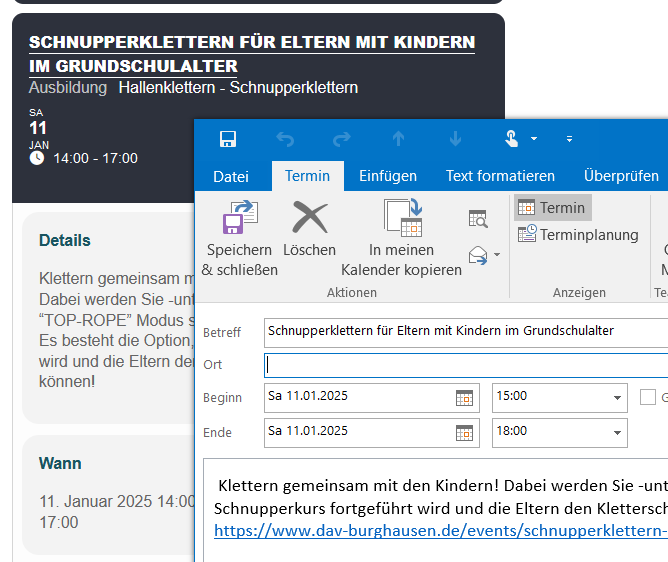668x562 pixels.
Task: Click the Save floppy disk icon in title bar
Action: [228, 139]
